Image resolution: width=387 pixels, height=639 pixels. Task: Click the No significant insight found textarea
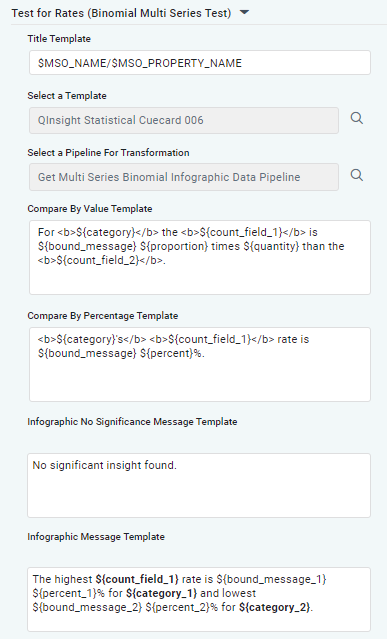199,485
